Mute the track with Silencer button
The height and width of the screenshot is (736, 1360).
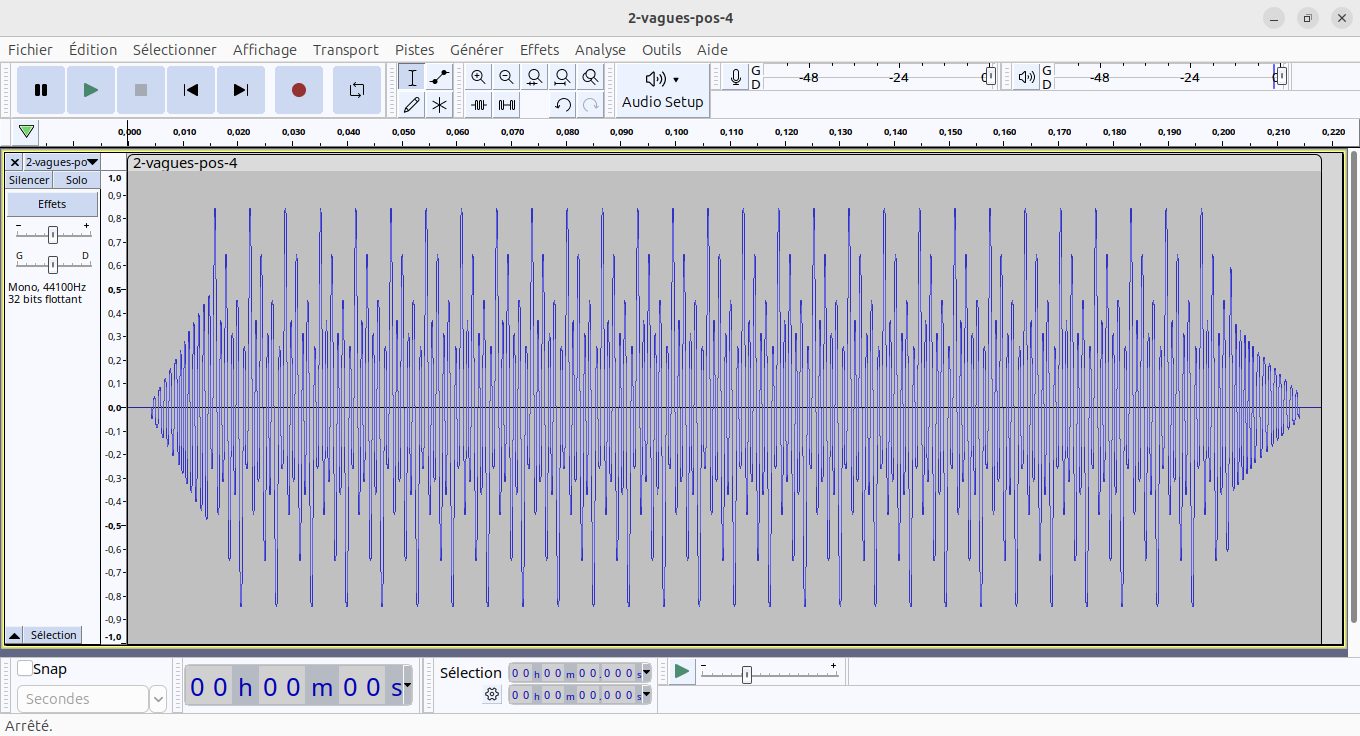pyautogui.click(x=29, y=180)
